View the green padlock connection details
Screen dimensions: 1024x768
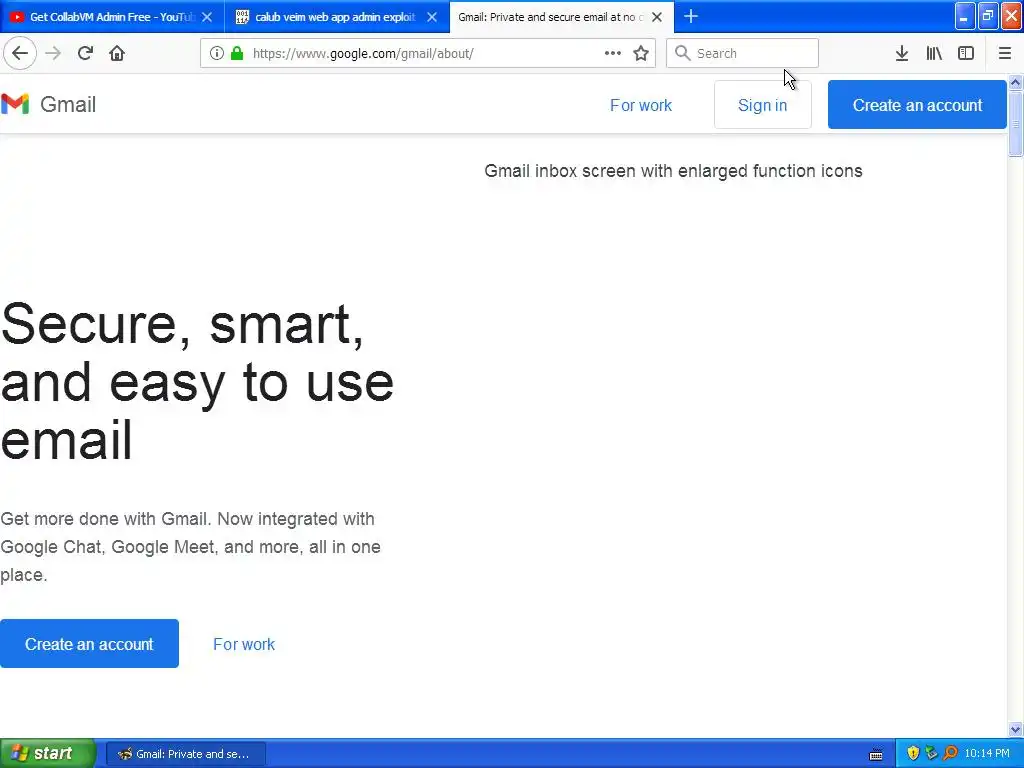pyautogui.click(x=238, y=53)
